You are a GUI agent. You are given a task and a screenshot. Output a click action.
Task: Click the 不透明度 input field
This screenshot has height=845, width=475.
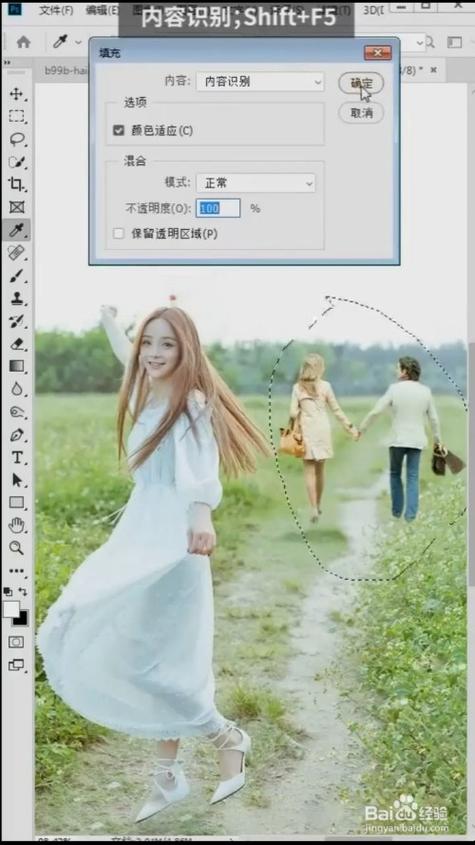[x=218, y=208]
